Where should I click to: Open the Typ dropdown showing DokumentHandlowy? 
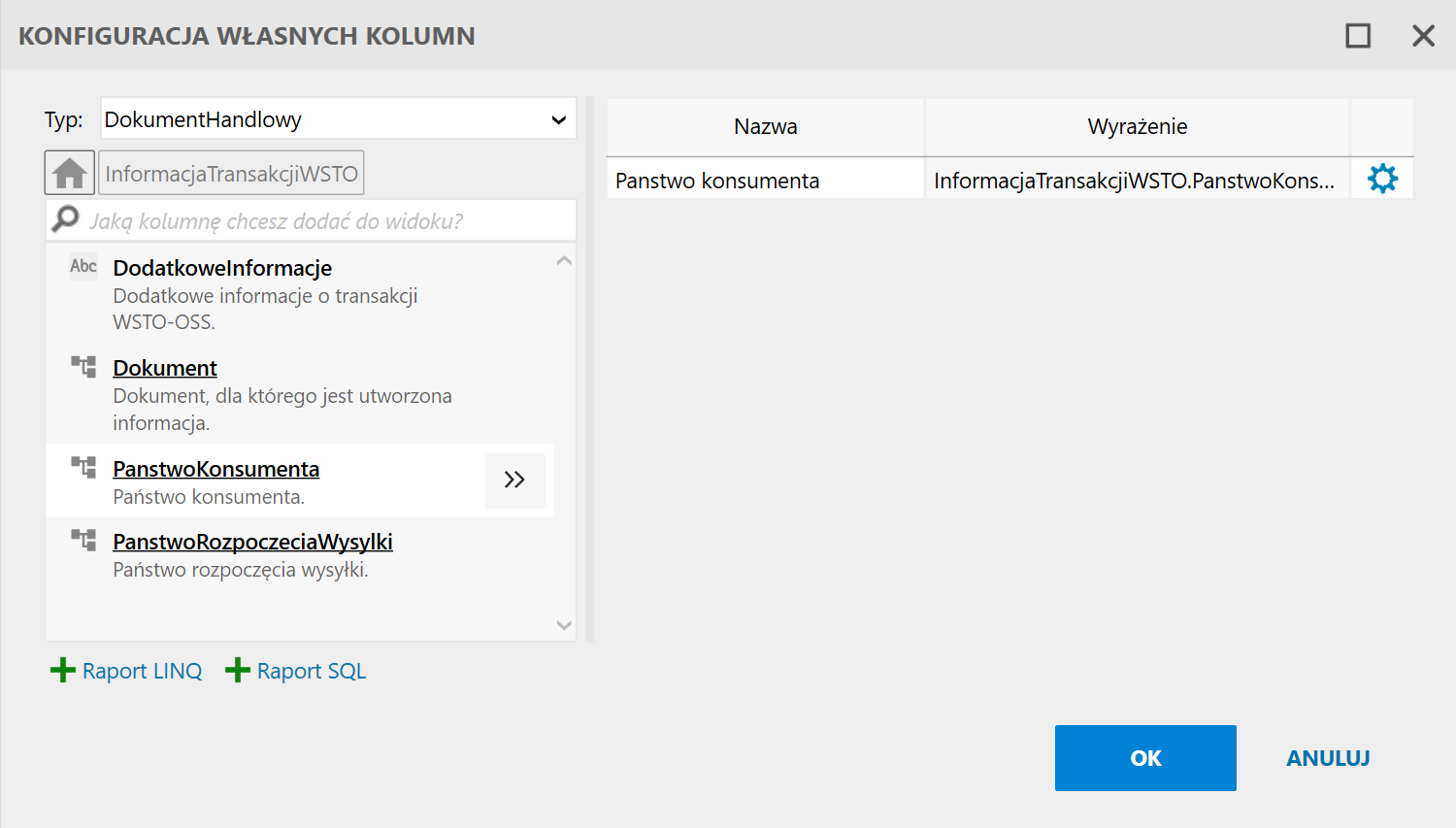pyautogui.click(x=558, y=118)
